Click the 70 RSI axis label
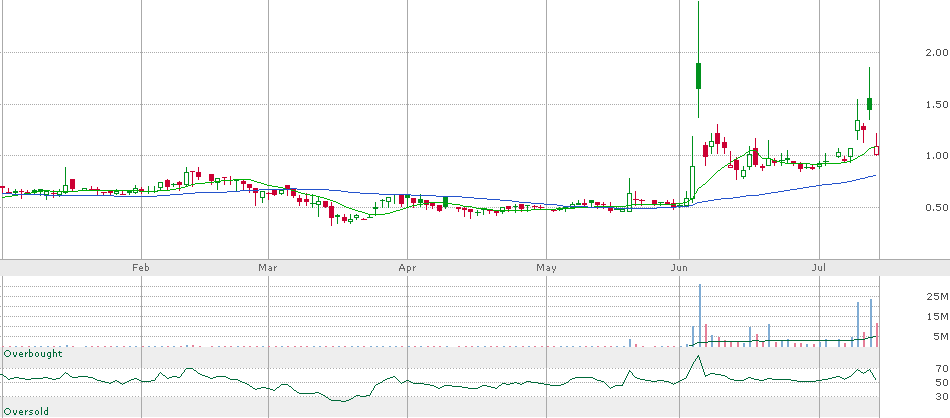This screenshot has height=418, width=950. tap(942, 368)
